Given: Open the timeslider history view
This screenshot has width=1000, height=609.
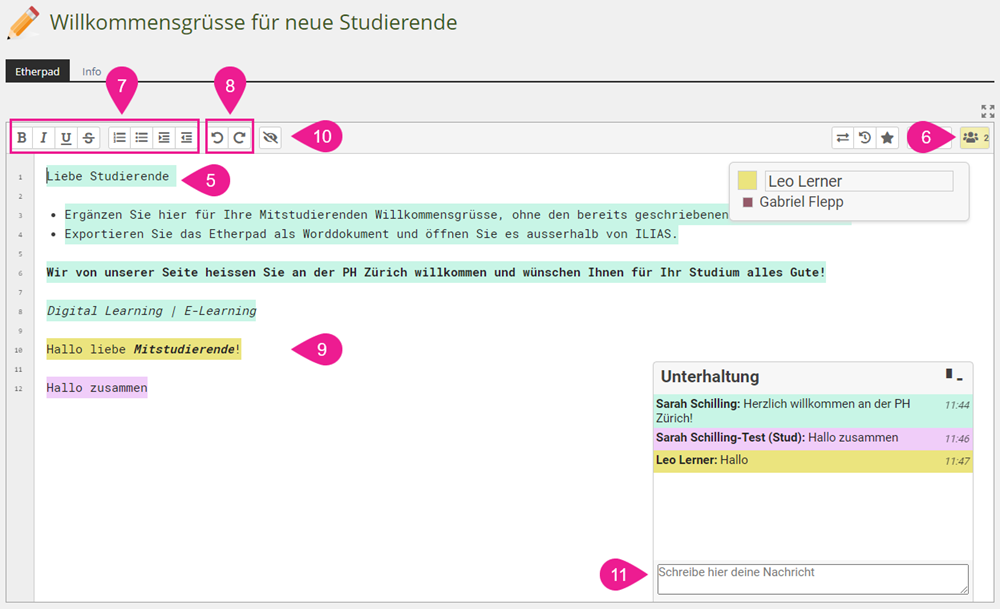Looking at the screenshot, I should 865,138.
